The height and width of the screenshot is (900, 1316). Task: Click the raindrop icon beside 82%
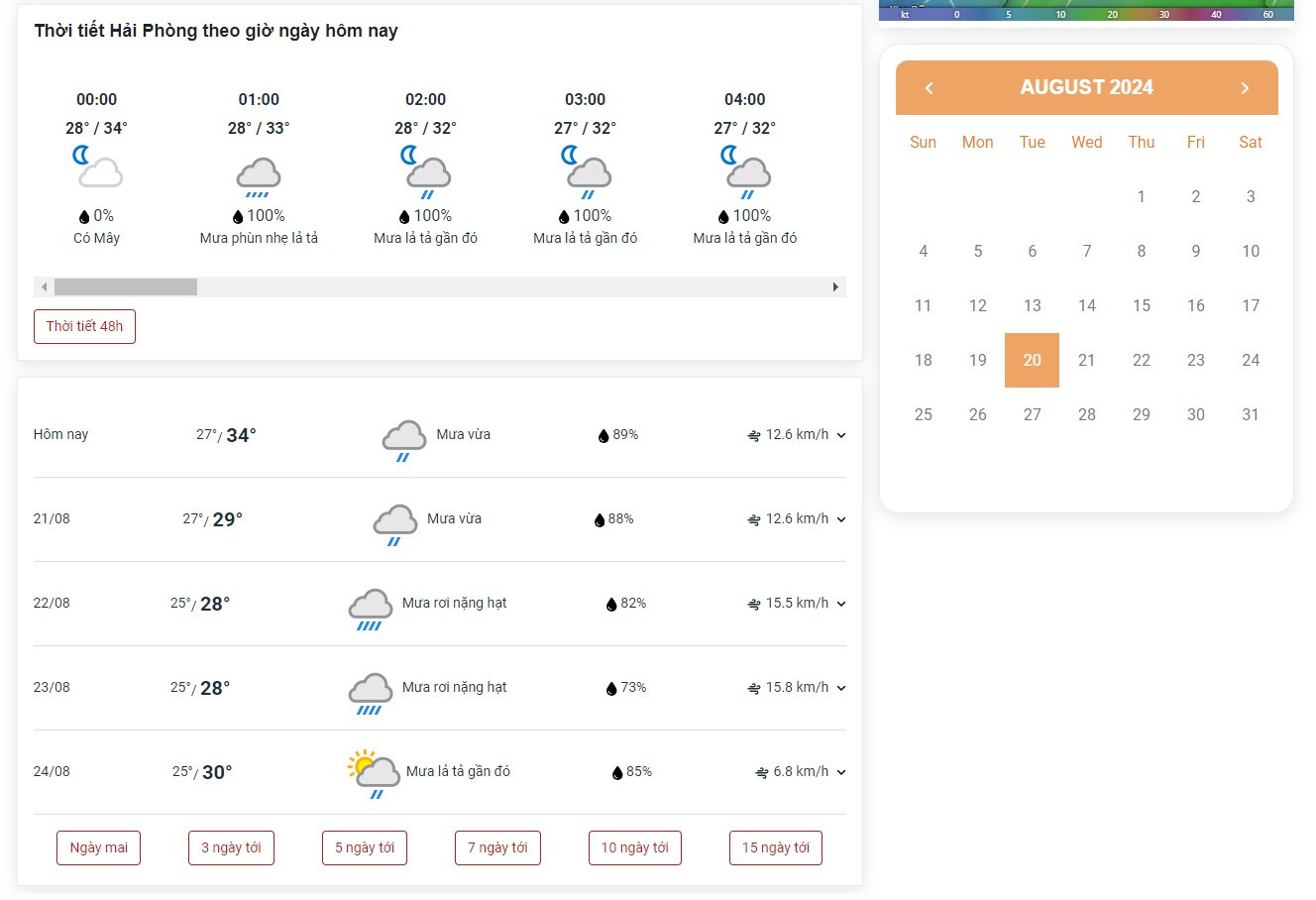click(x=611, y=604)
